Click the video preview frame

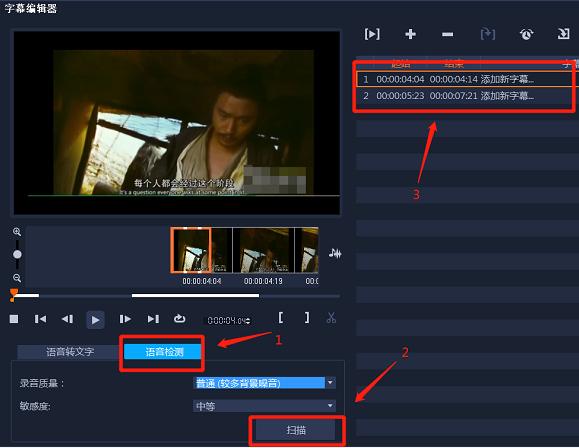pyautogui.click(x=177, y=123)
